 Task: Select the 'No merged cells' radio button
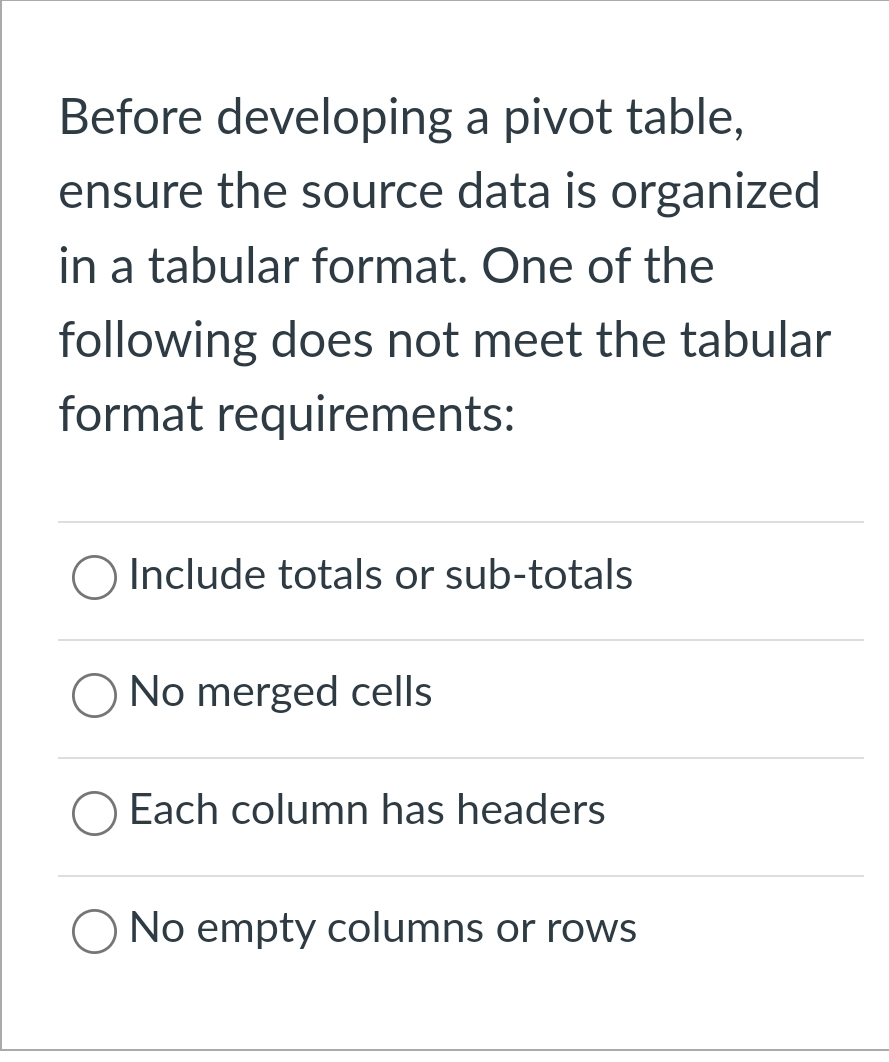[x=93, y=694]
